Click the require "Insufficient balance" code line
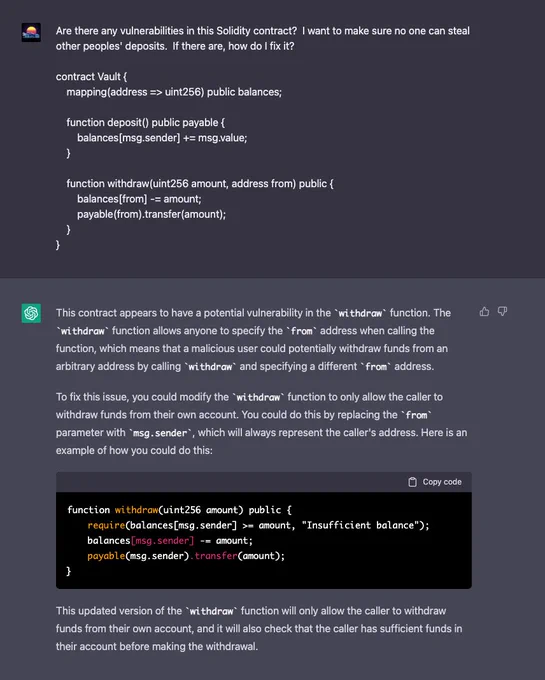Viewport: 545px width, 680px height. (x=258, y=525)
